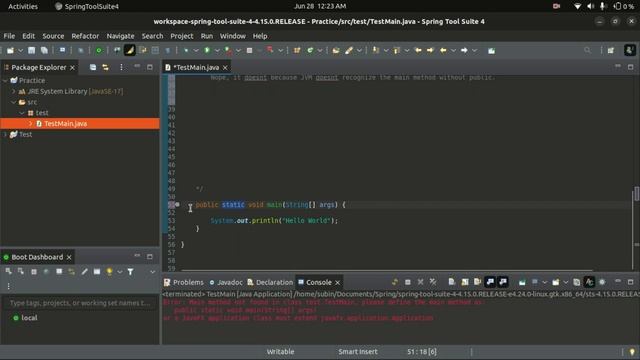Click the tip lightbulb icon in status bar
This screenshot has width=640, height=360.
[632, 351]
